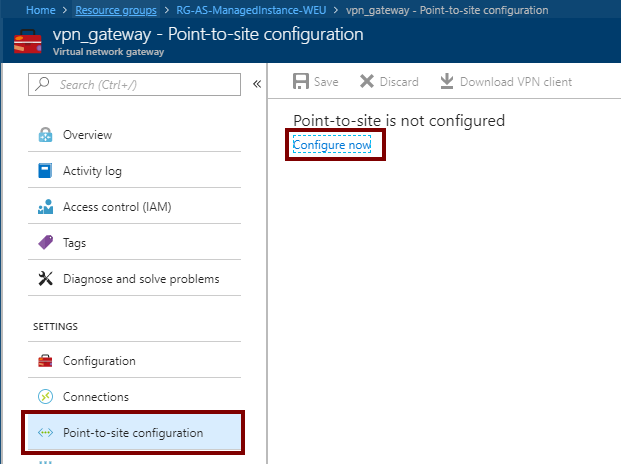Select the Connections circular icon
The height and width of the screenshot is (464, 621).
45,396
